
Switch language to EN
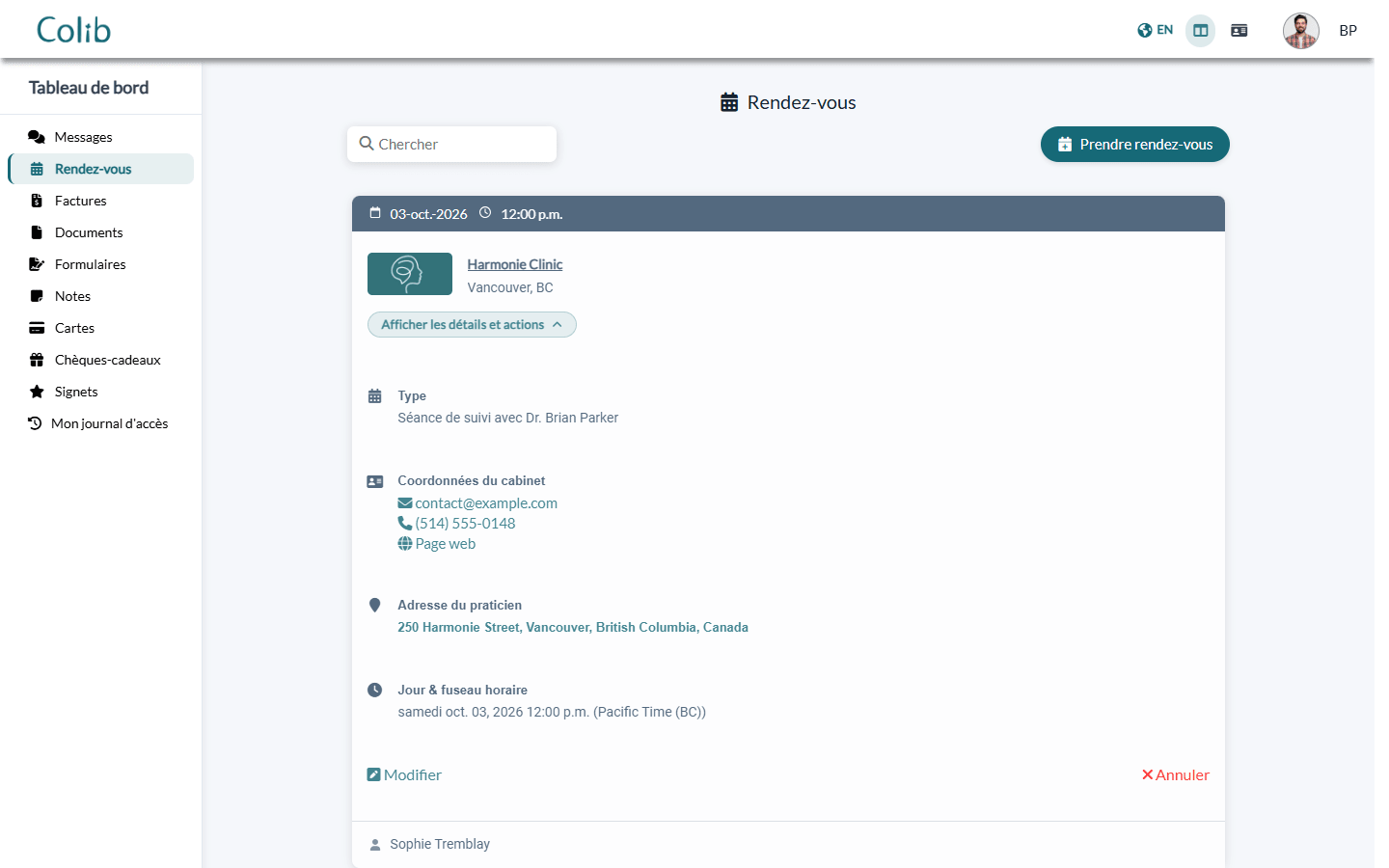point(1155,30)
